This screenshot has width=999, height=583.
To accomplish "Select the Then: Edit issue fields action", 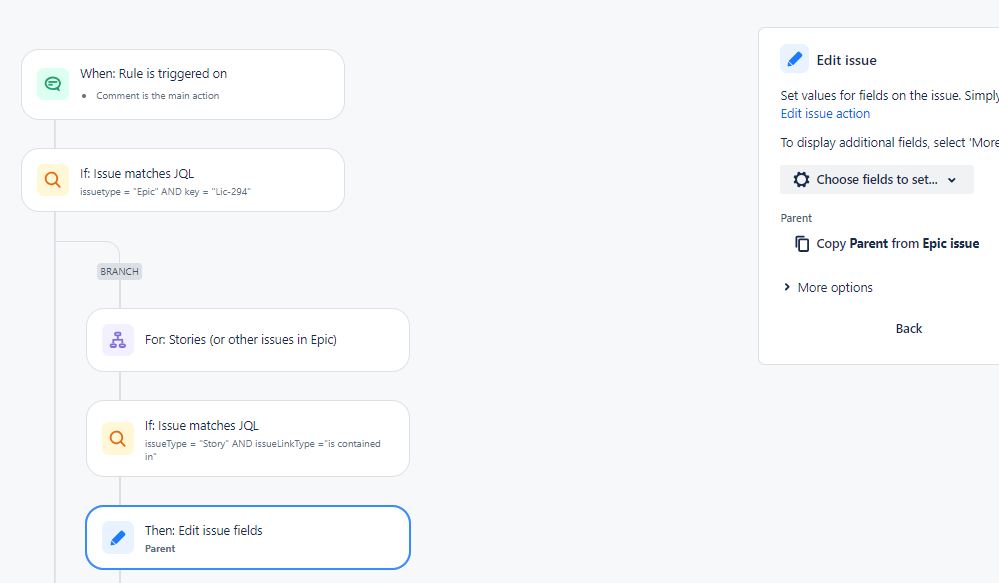I will (248, 538).
